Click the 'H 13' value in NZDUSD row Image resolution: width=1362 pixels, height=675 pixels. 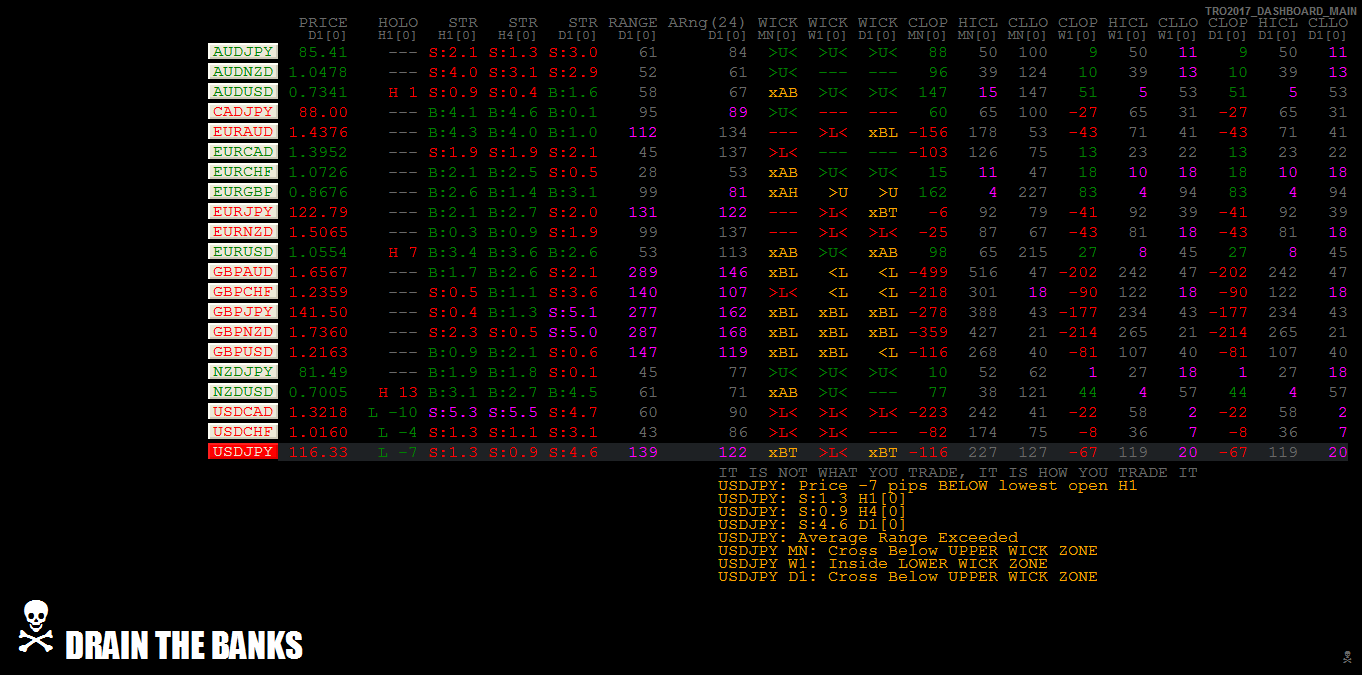pos(398,392)
